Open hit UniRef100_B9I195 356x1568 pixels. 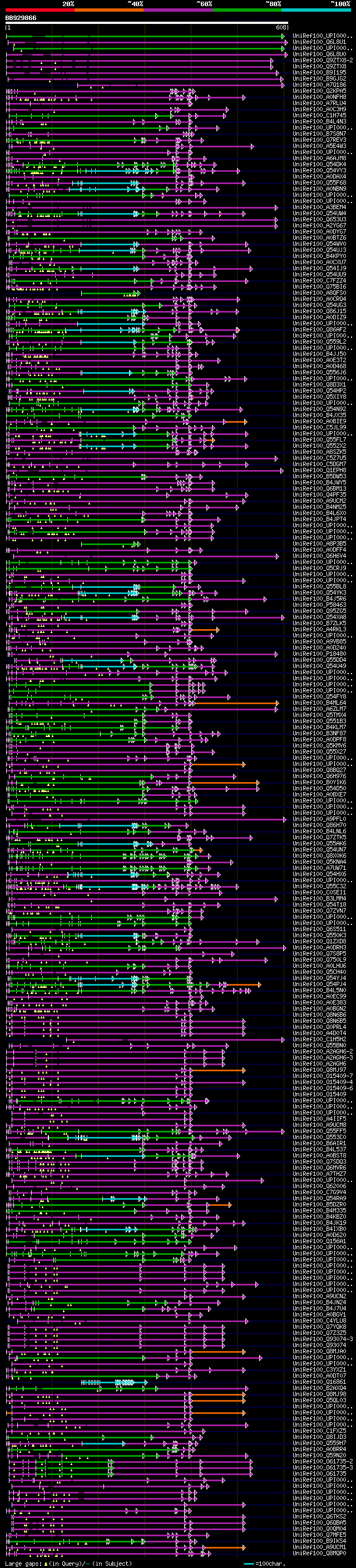pos(319,72)
